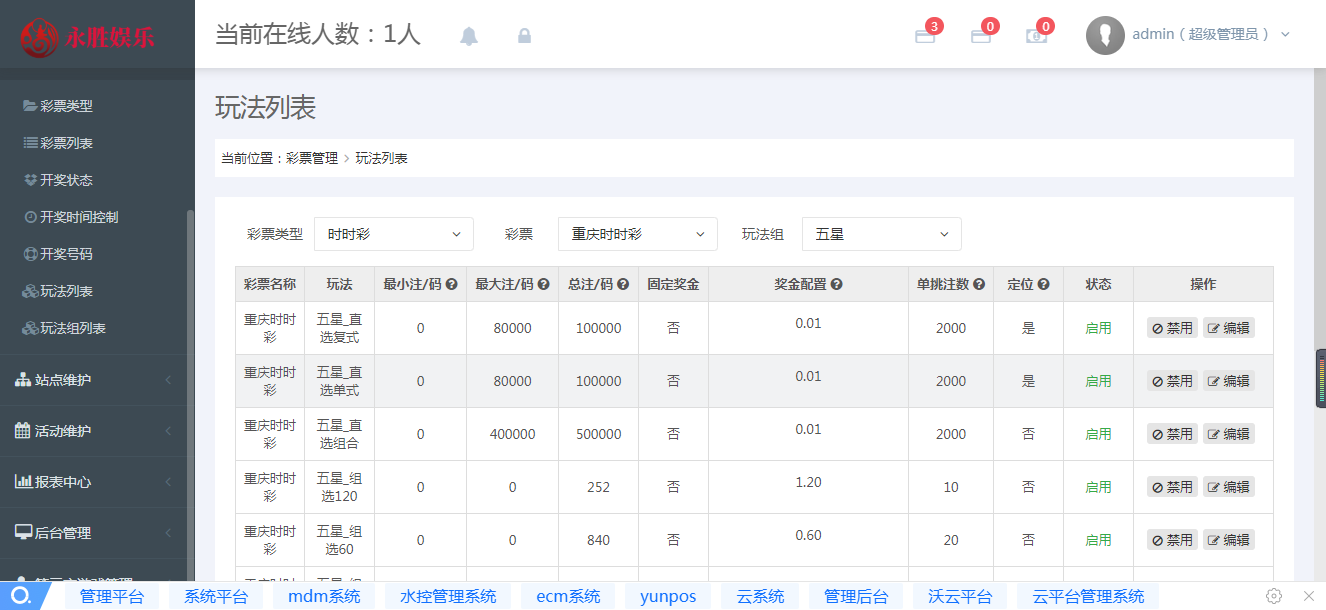This screenshot has width=1326, height=610.
Task: Click the settings gear in bottom bar
Action: (x=1274, y=596)
